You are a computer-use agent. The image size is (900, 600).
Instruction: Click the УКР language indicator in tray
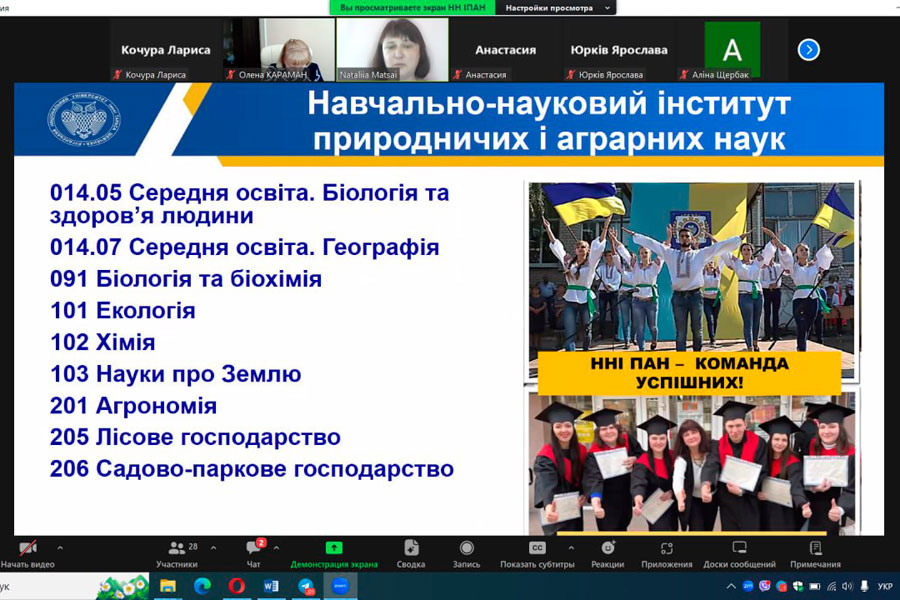tap(884, 586)
